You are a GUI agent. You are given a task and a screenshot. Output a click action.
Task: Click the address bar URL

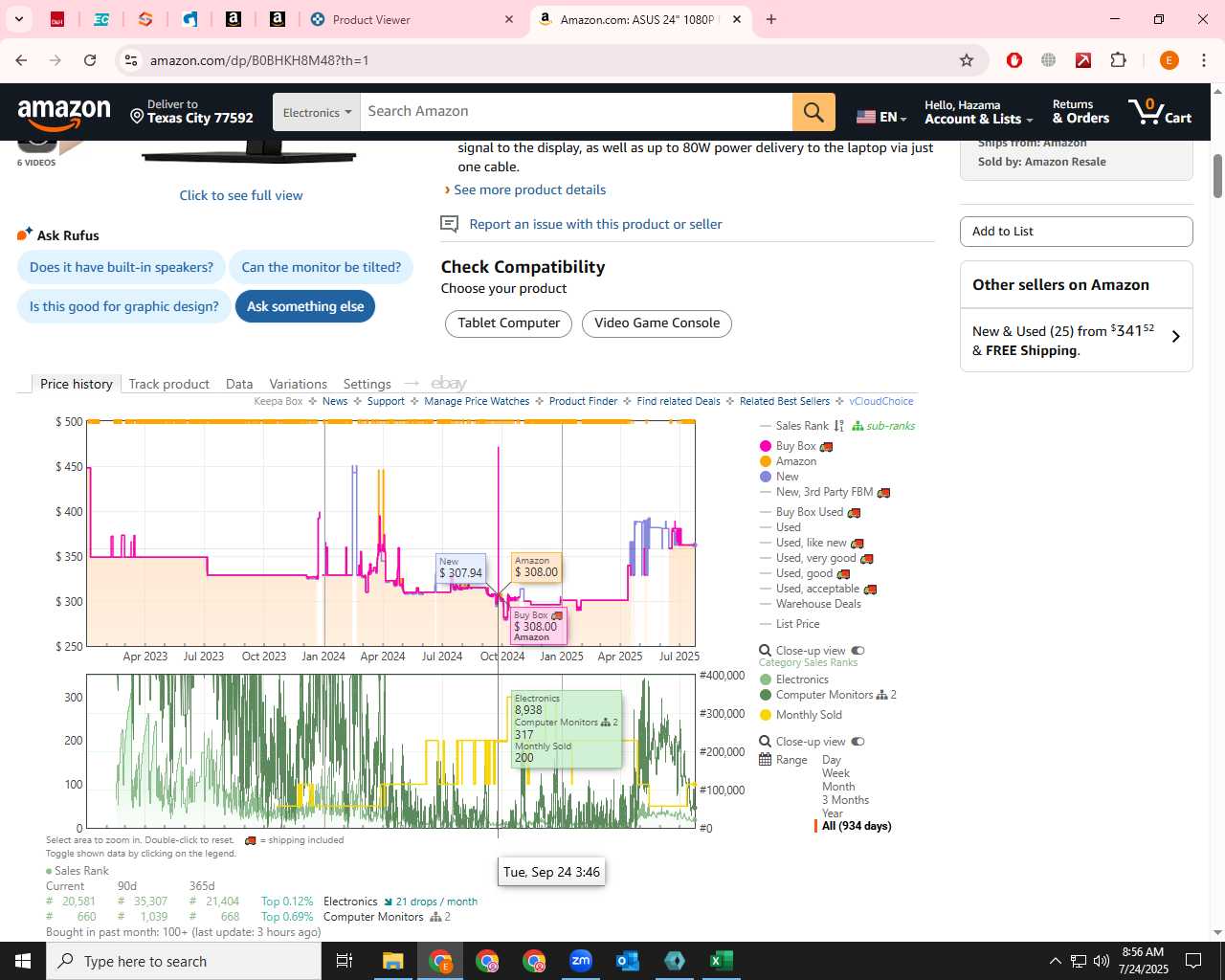[259, 60]
